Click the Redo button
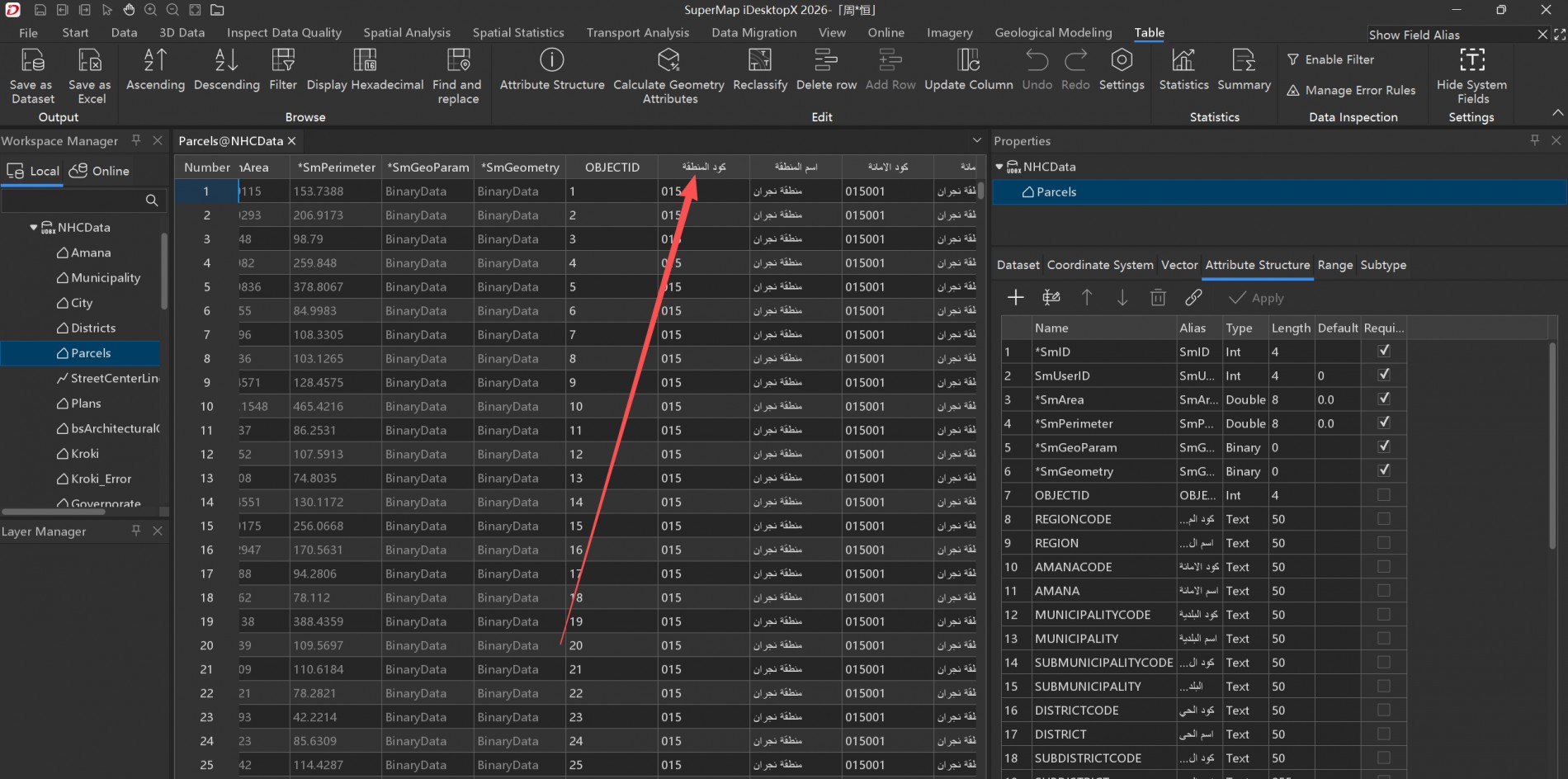The width and height of the screenshot is (1568, 779). pyautogui.click(x=1075, y=68)
